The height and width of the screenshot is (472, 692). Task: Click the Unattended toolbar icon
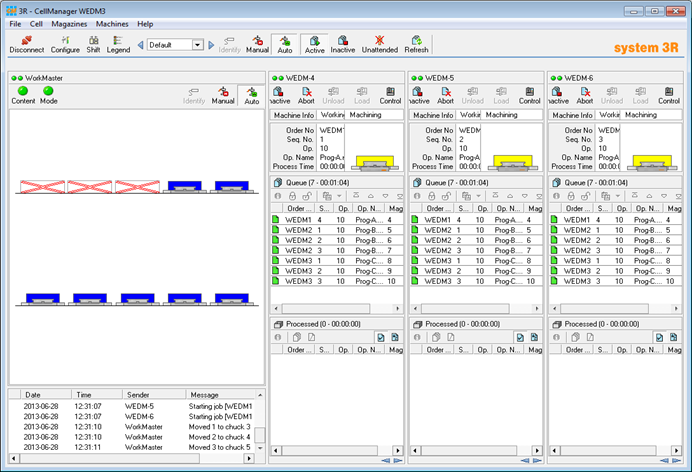[x=380, y=45]
